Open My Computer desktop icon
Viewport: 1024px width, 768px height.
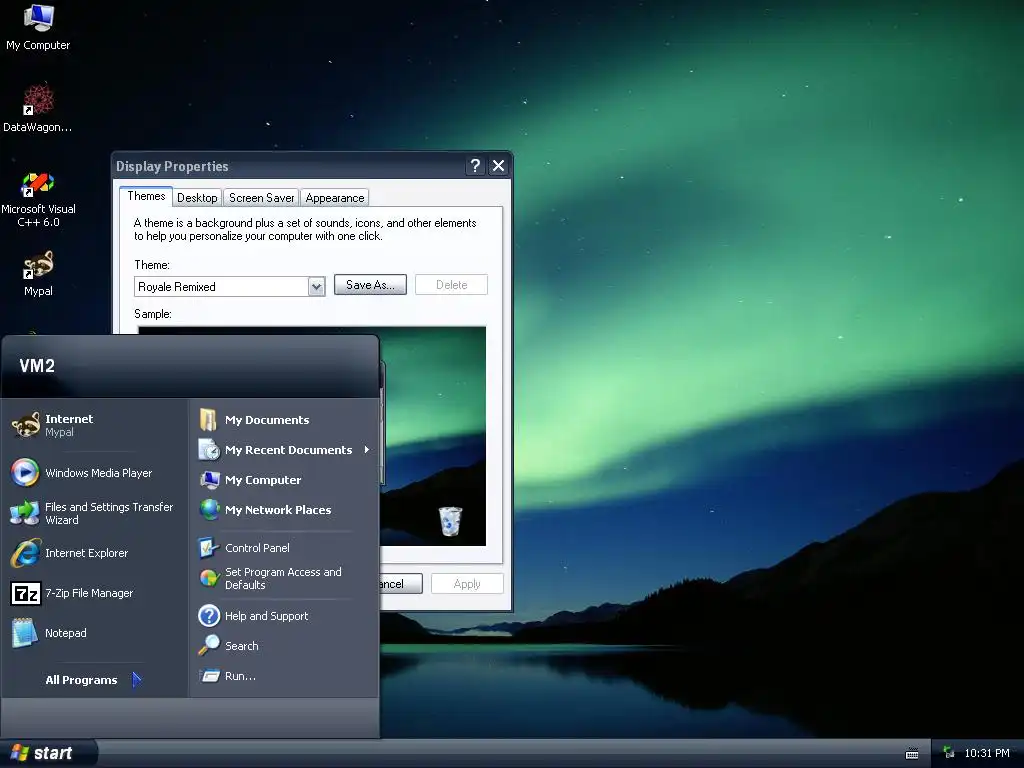point(38,27)
